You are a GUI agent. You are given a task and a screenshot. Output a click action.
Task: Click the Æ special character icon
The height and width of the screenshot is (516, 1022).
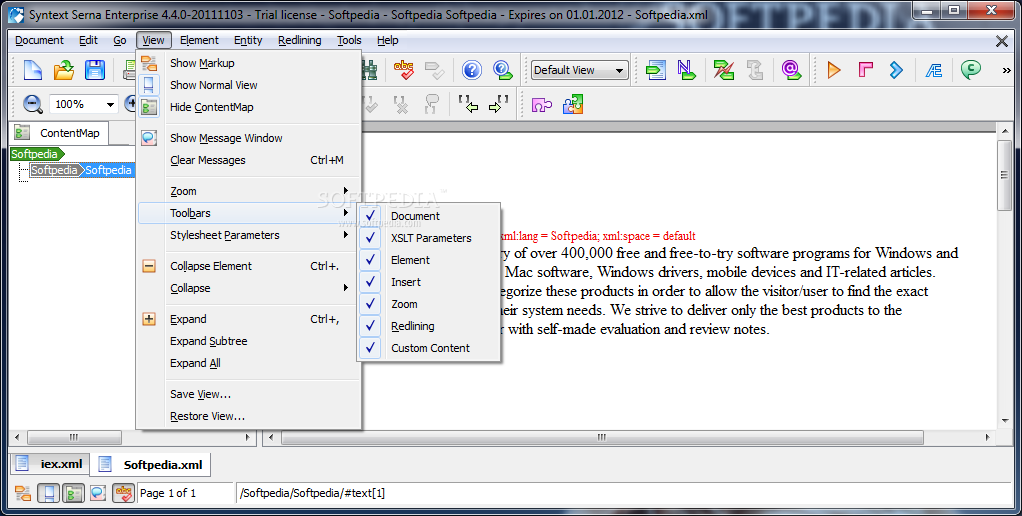(934, 70)
